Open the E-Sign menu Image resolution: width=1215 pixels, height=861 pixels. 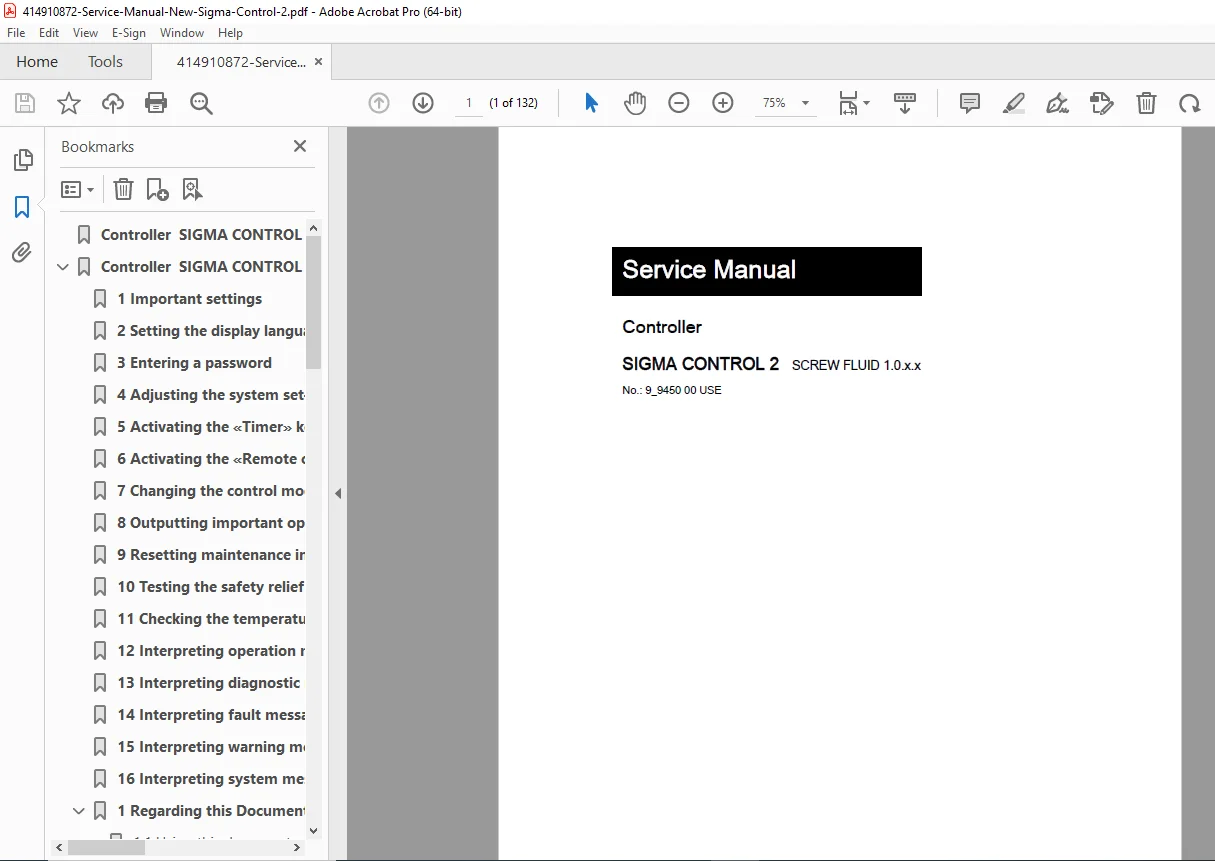pyautogui.click(x=129, y=32)
